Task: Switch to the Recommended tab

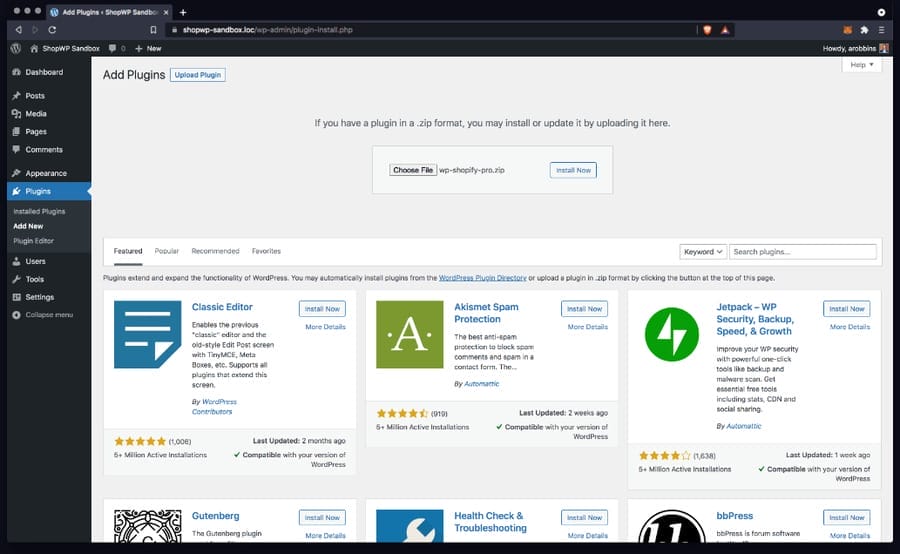Action: click(x=215, y=251)
